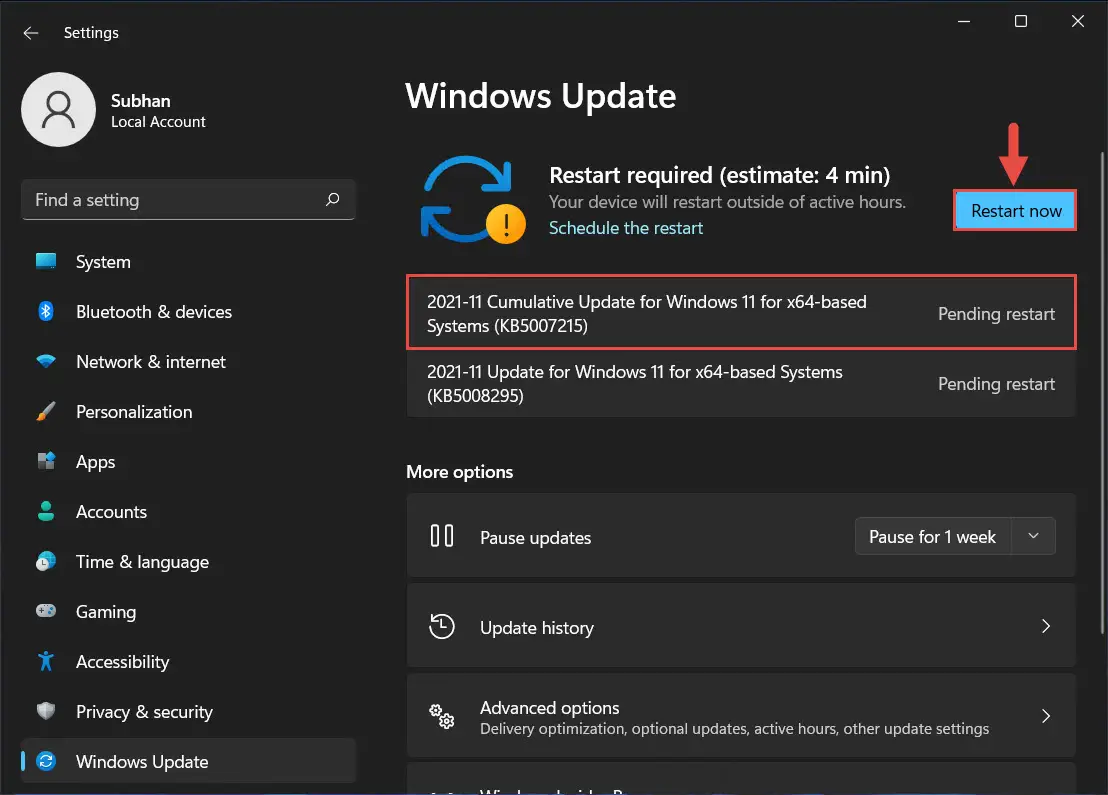The height and width of the screenshot is (795, 1108).
Task: Click the Local Account label
Action: point(158,122)
